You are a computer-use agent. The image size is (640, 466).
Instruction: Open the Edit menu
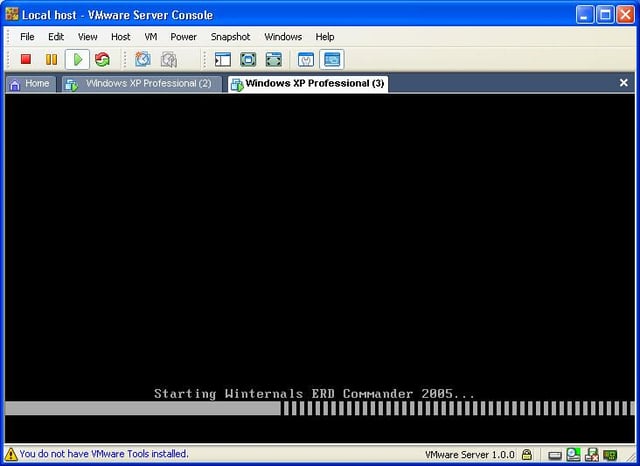click(x=56, y=37)
